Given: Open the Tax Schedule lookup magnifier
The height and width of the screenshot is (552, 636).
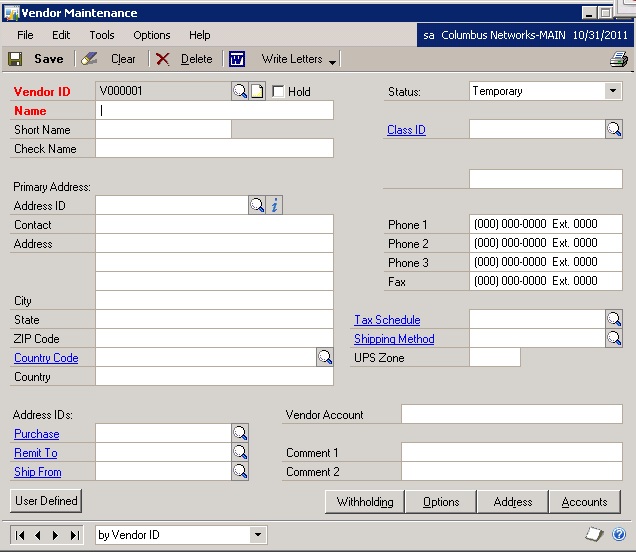Looking at the screenshot, I should point(614,319).
